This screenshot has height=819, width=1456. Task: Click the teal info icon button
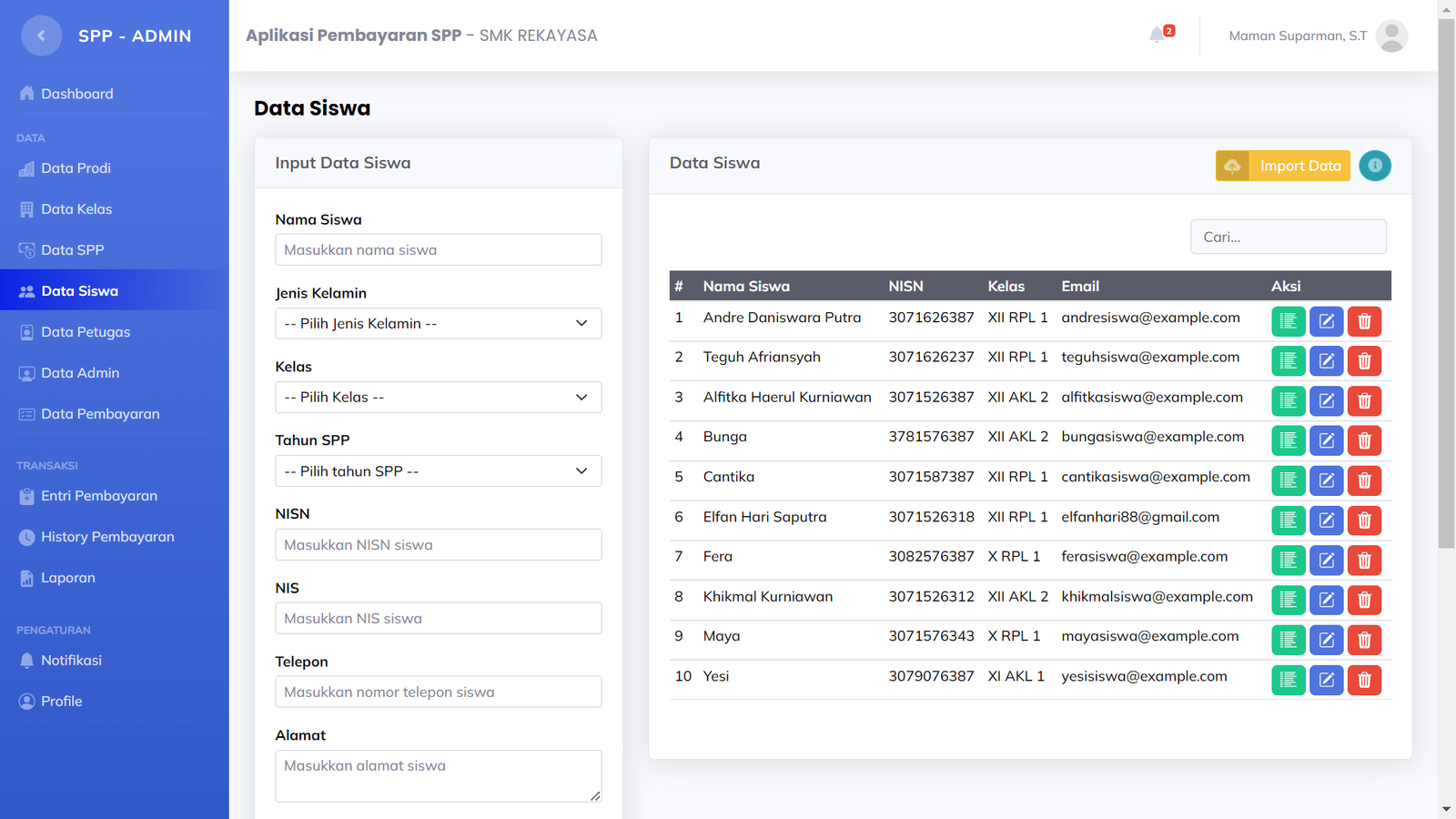[x=1374, y=166]
